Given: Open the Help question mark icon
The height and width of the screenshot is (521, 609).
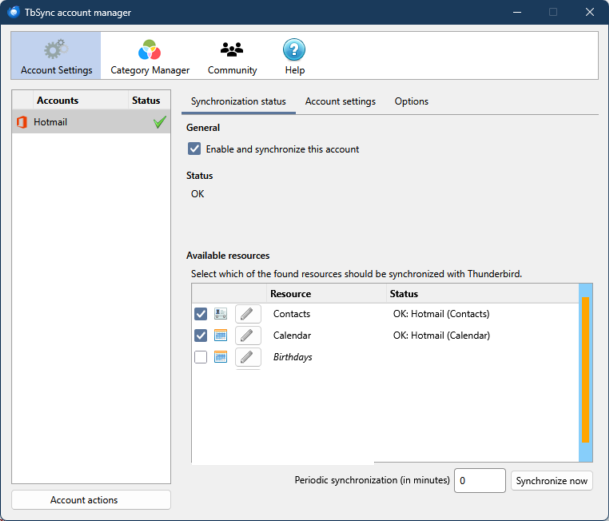Looking at the screenshot, I should tap(294, 50).
